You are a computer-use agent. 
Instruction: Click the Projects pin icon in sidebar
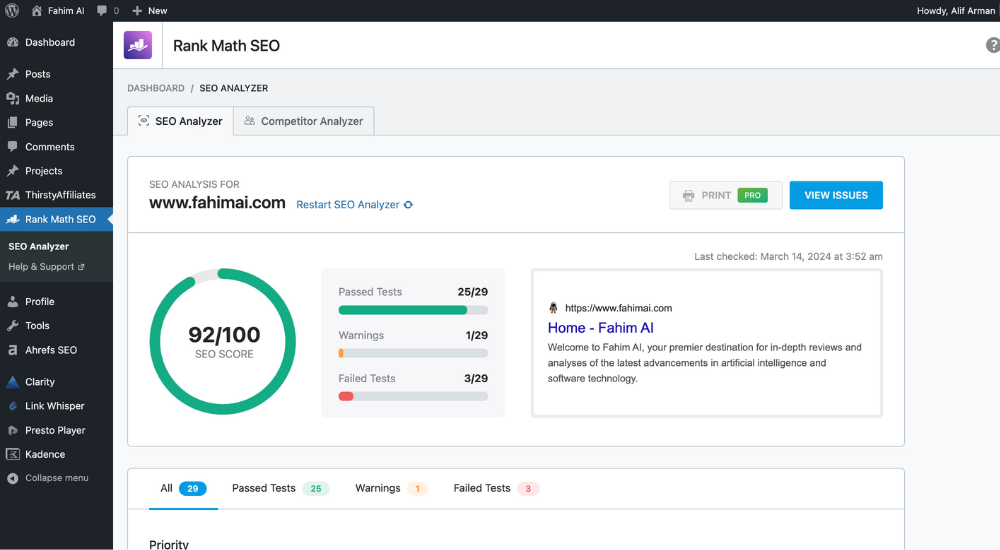coord(12,171)
